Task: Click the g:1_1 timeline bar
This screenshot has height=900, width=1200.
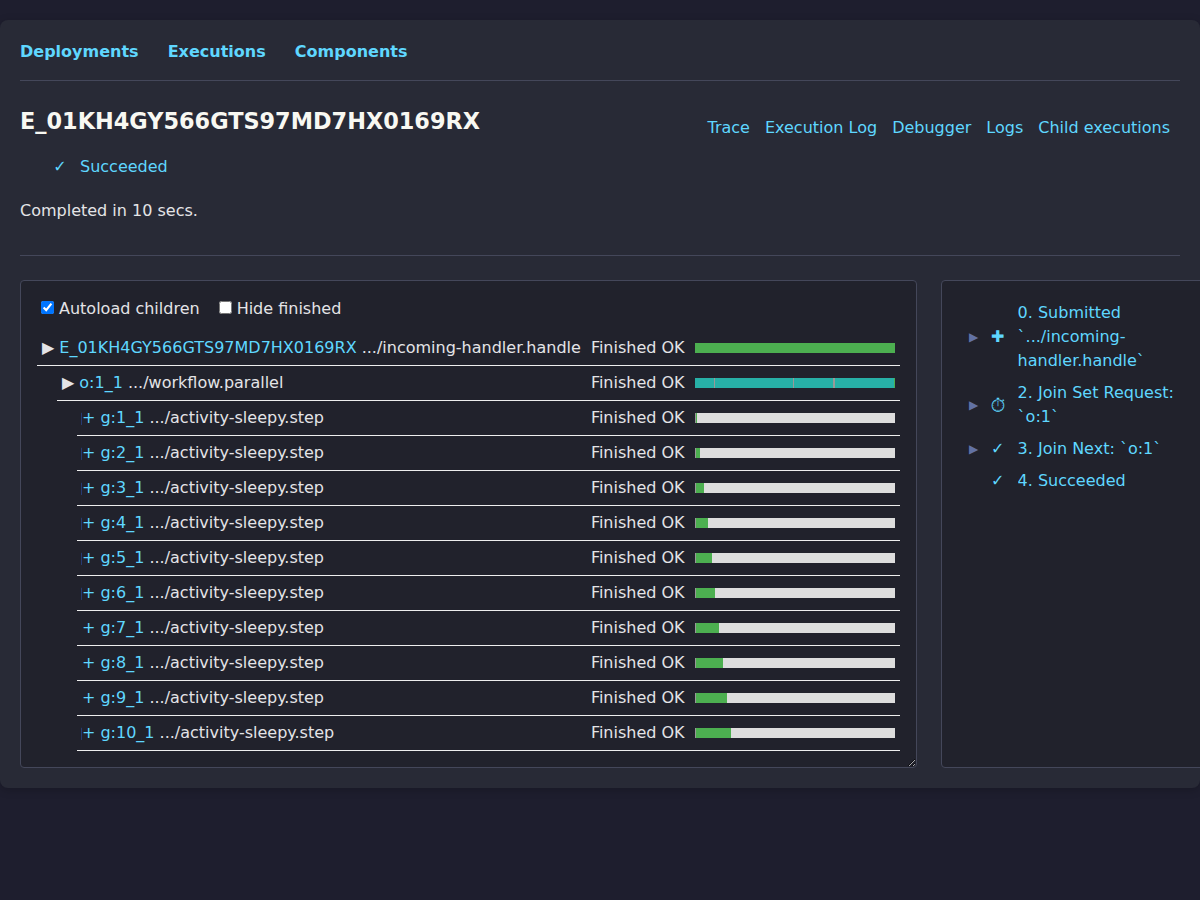Action: tap(795, 418)
